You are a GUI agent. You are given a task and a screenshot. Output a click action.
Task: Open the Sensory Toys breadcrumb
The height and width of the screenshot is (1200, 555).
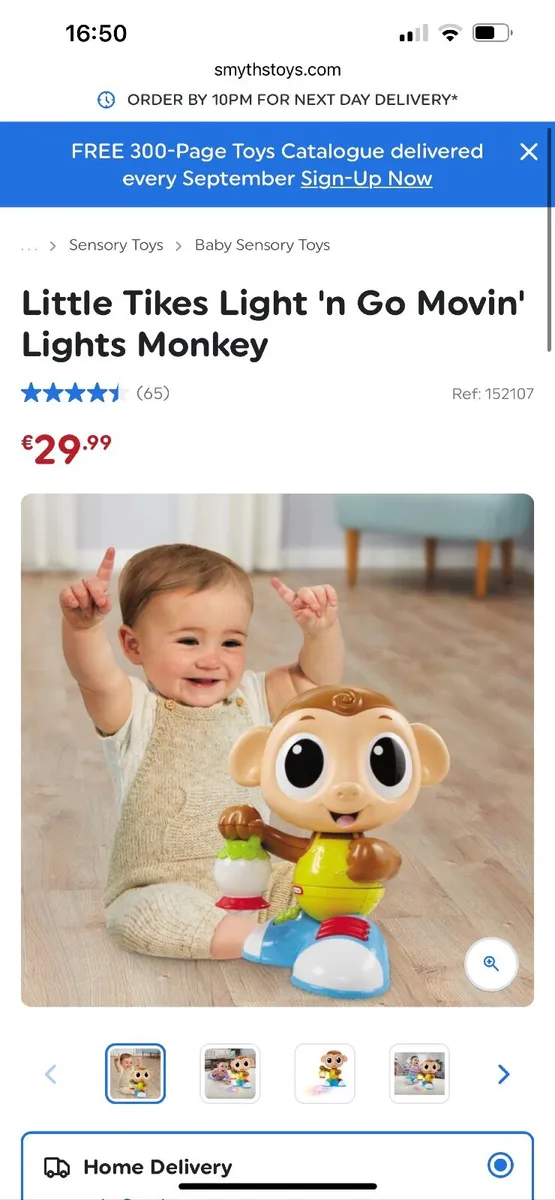[x=116, y=245]
